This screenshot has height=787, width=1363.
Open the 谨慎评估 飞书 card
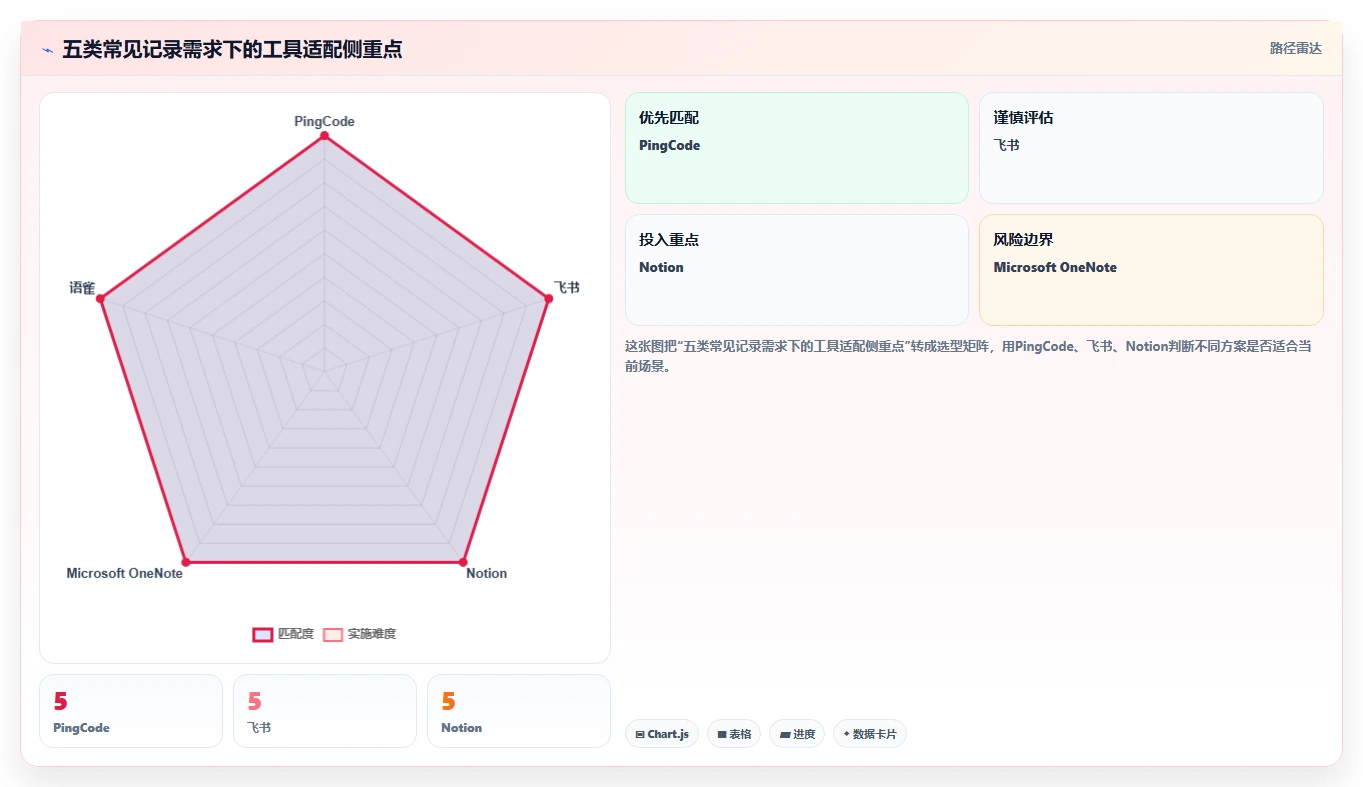(x=1151, y=148)
